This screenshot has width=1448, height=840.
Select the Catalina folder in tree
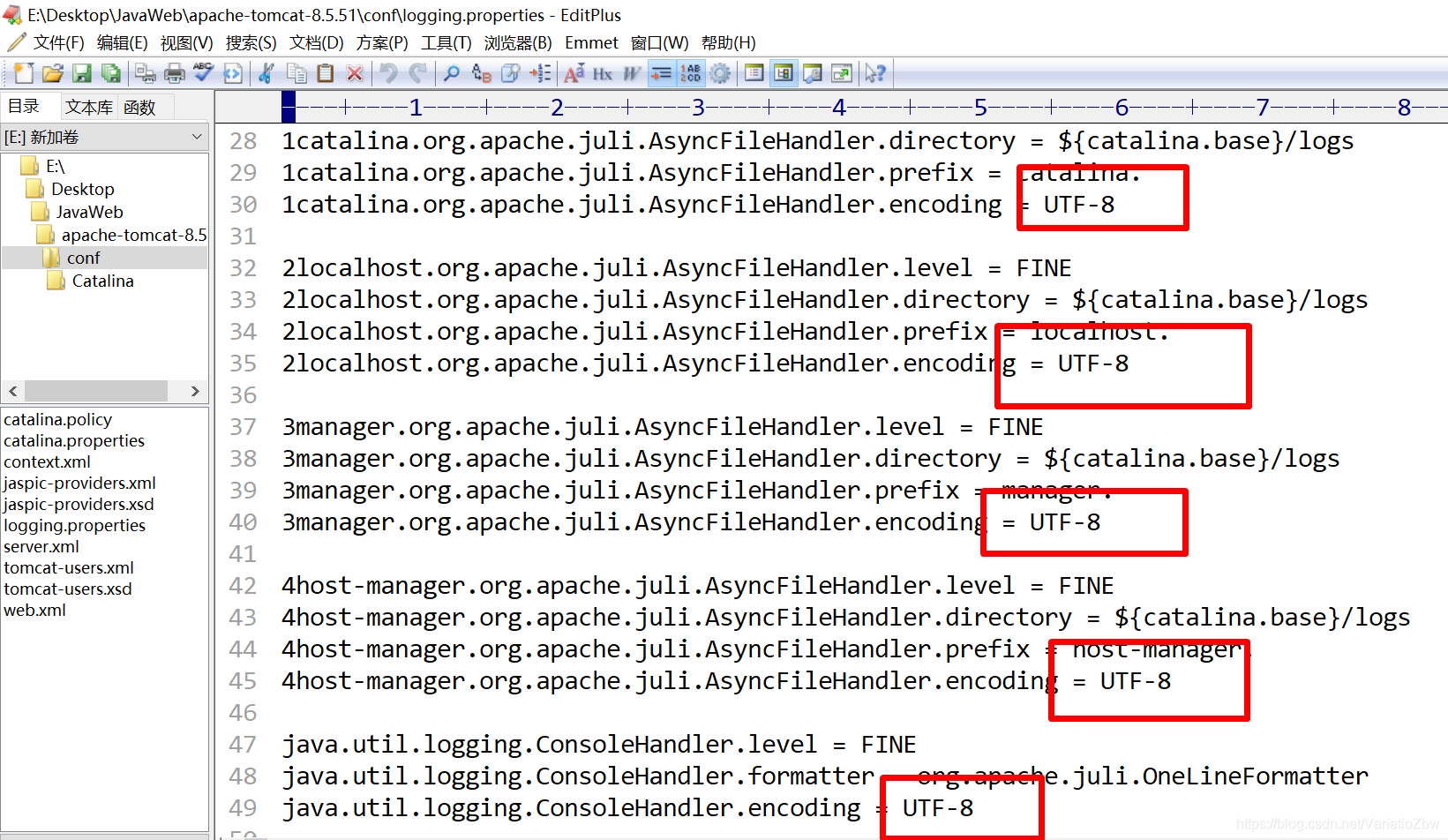coord(102,281)
